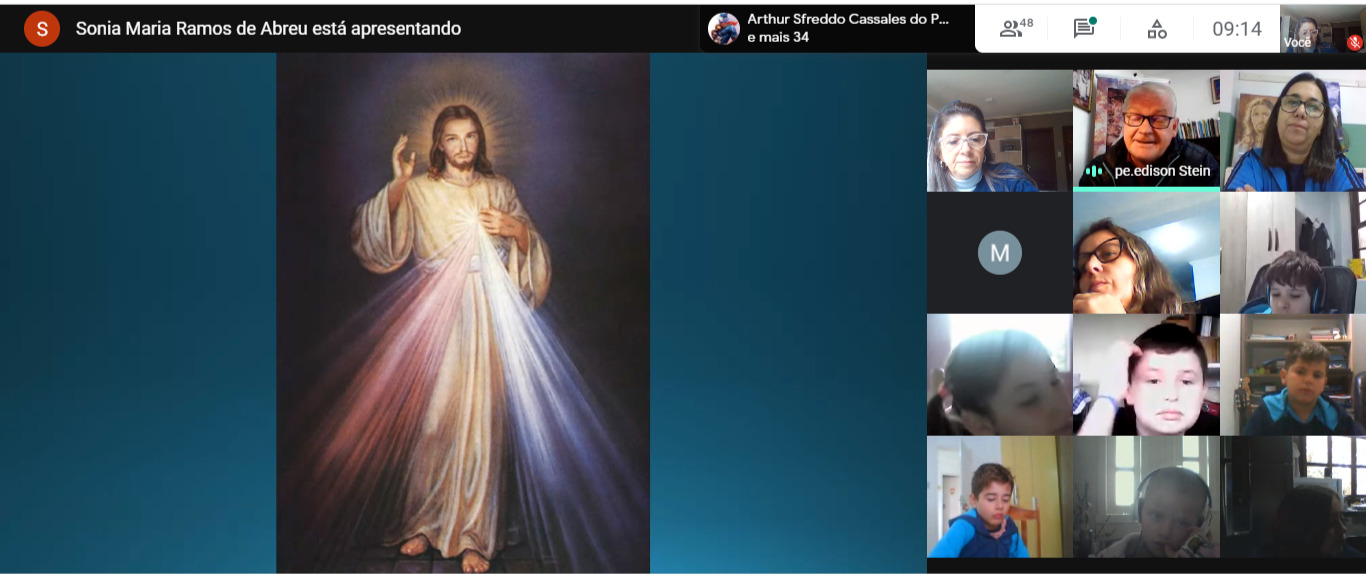Select the dark tile in bottom-right corner

click(1293, 497)
